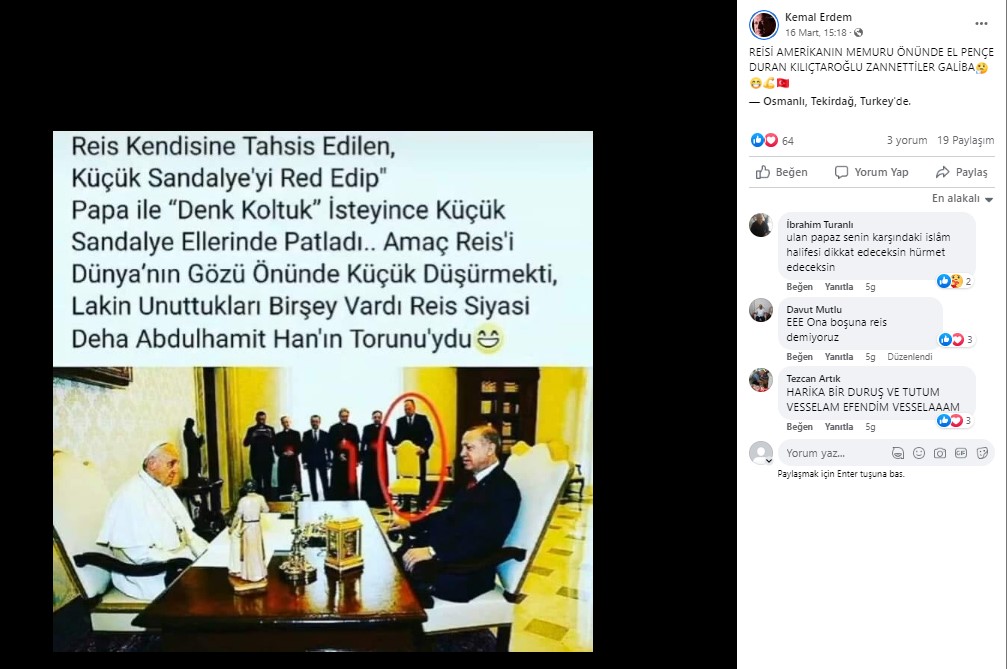Open the emoji picker in comment box
This screenshot has height=669, width=1007.
(919, 453)
